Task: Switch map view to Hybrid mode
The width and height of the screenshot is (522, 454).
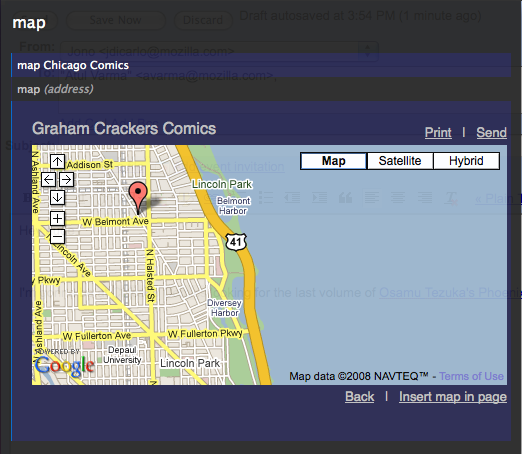Action: (x=466, y=161)
